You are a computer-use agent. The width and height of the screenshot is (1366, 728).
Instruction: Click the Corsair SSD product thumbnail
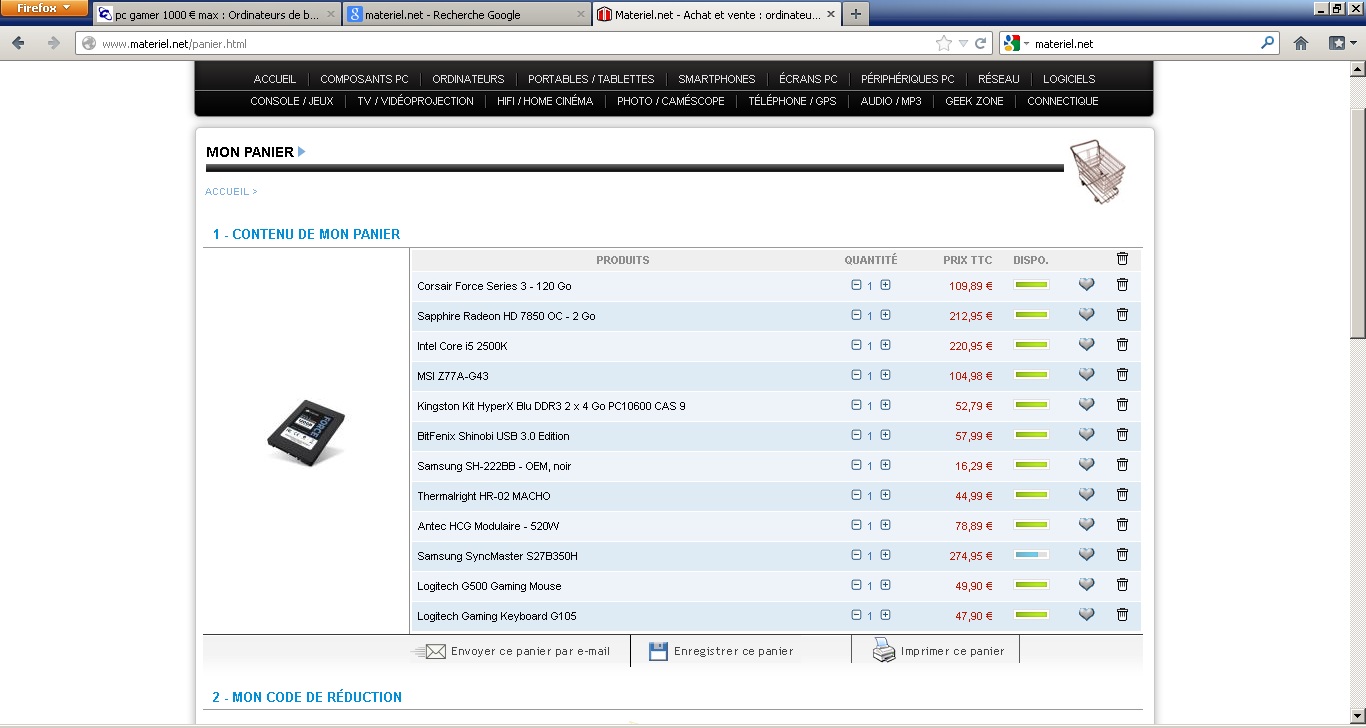pos(306,432)
